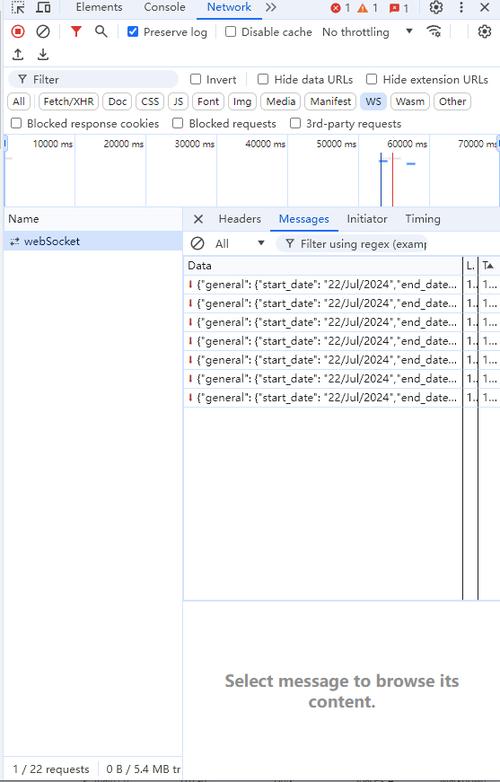The width and height of the screenshot is (500, 782).
Task: Expand more DevTools tabs chevron
Action: [x=271, y=7]
